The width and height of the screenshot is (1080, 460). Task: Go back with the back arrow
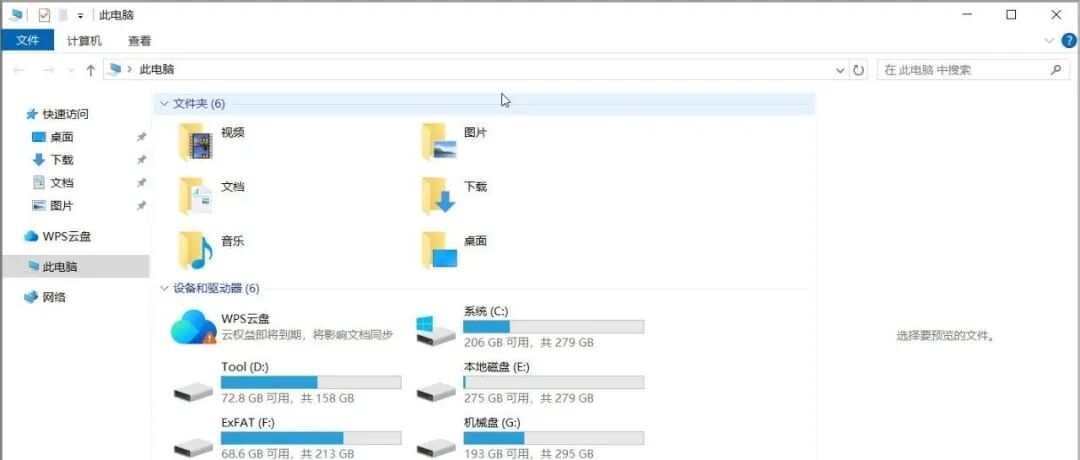point(19,70)
